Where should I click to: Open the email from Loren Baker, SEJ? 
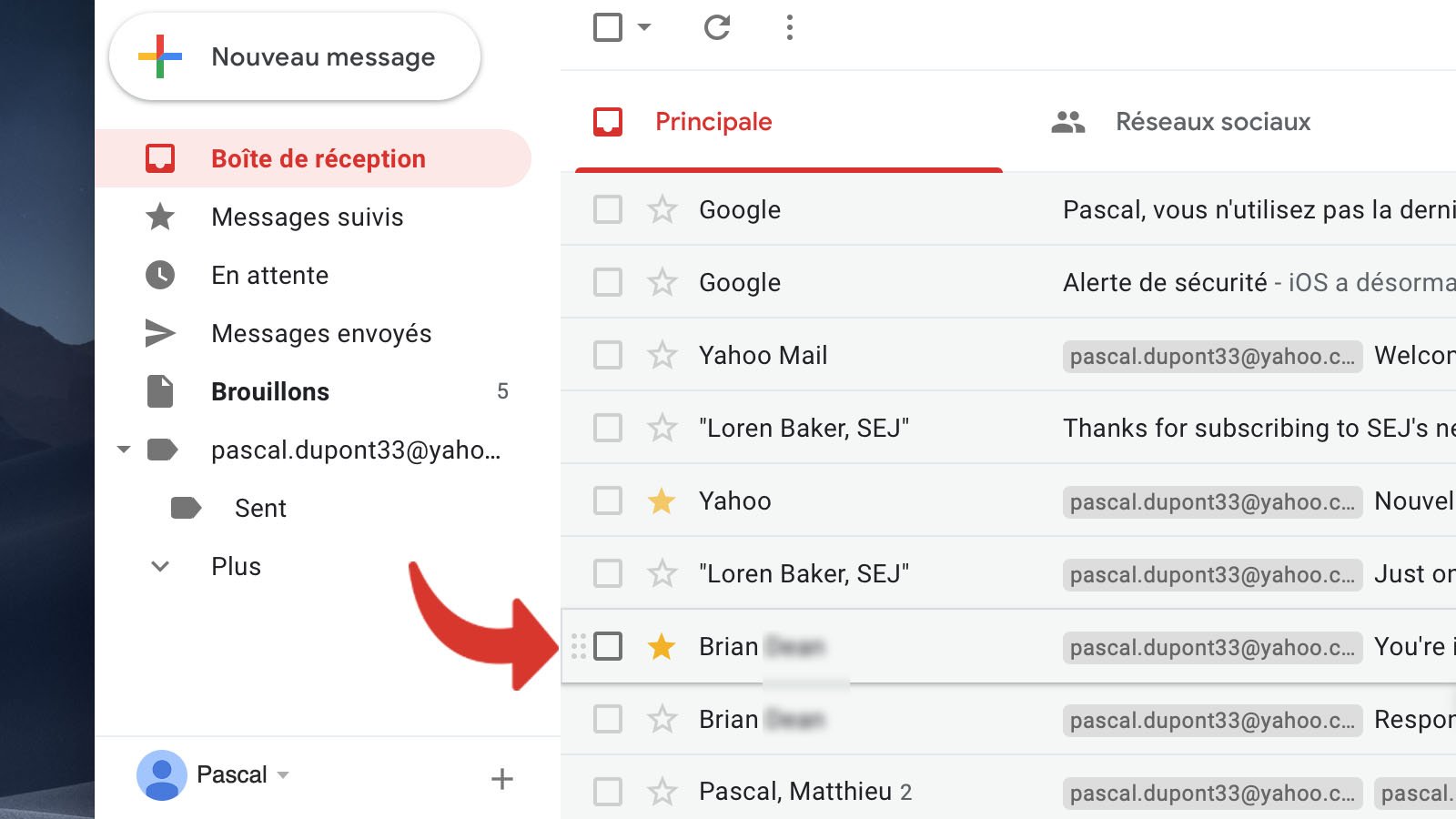(805, 428)
